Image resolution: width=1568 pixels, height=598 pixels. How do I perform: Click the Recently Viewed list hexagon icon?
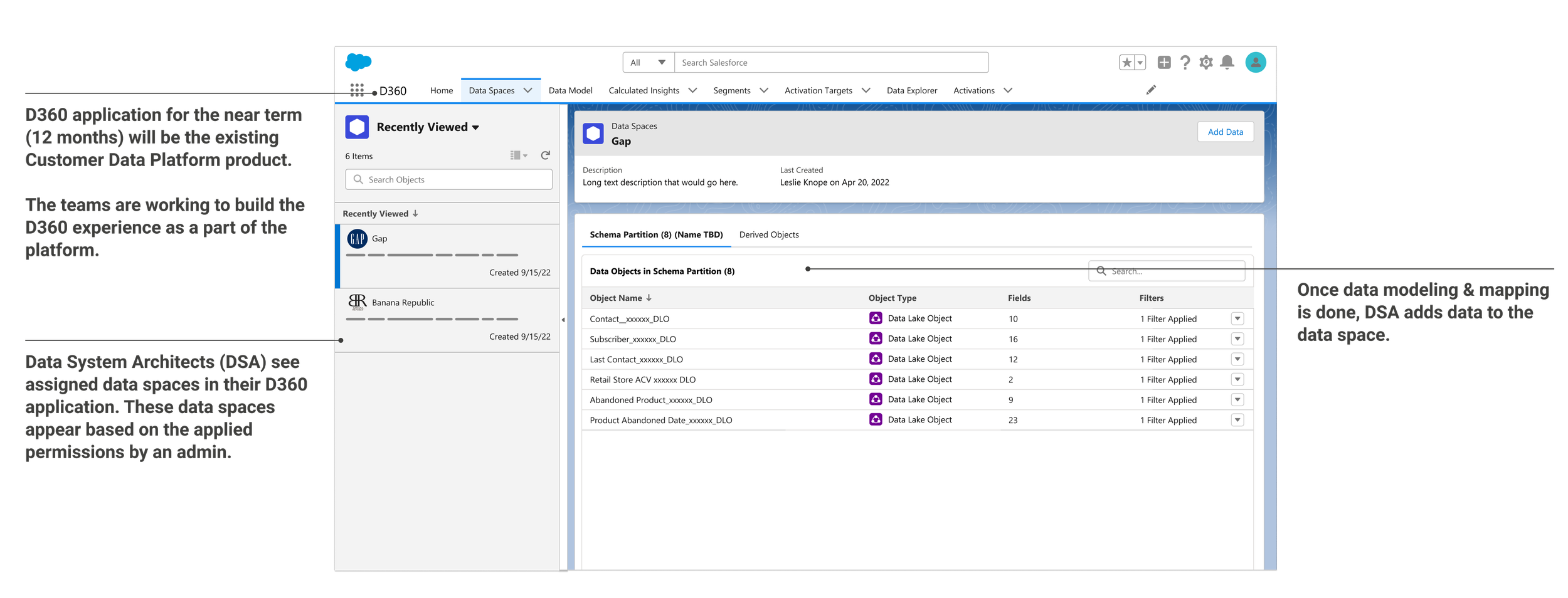pos(357,127)
